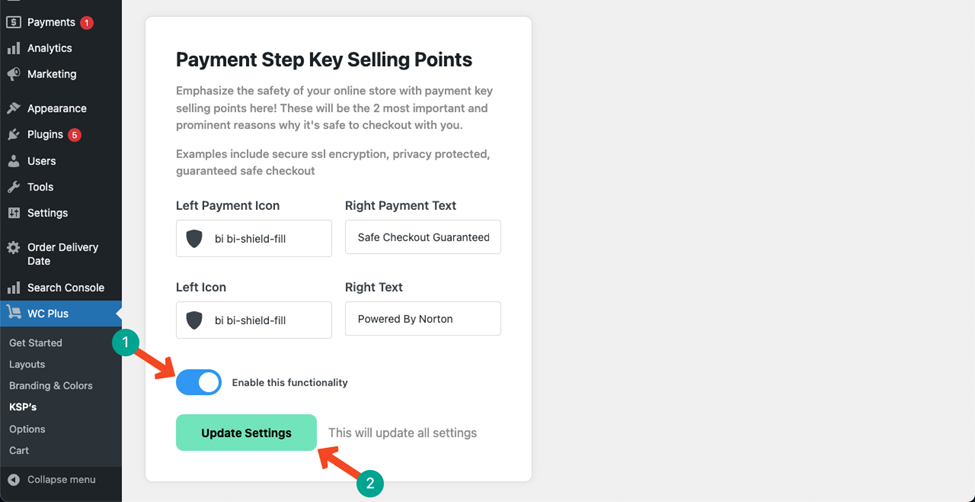Click the Plugins plug icon
The width and height of the screenshot is (975, 502).
coord(14,134)
